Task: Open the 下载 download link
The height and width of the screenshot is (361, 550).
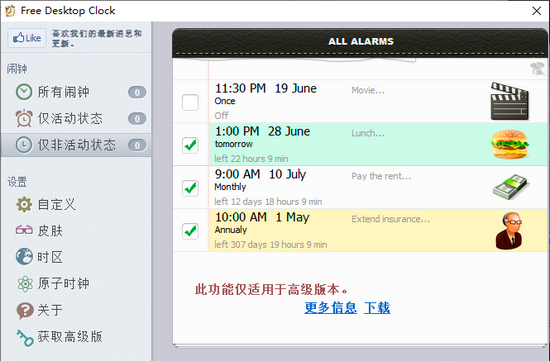Action: pyautogui.click(x=377, y=308)
